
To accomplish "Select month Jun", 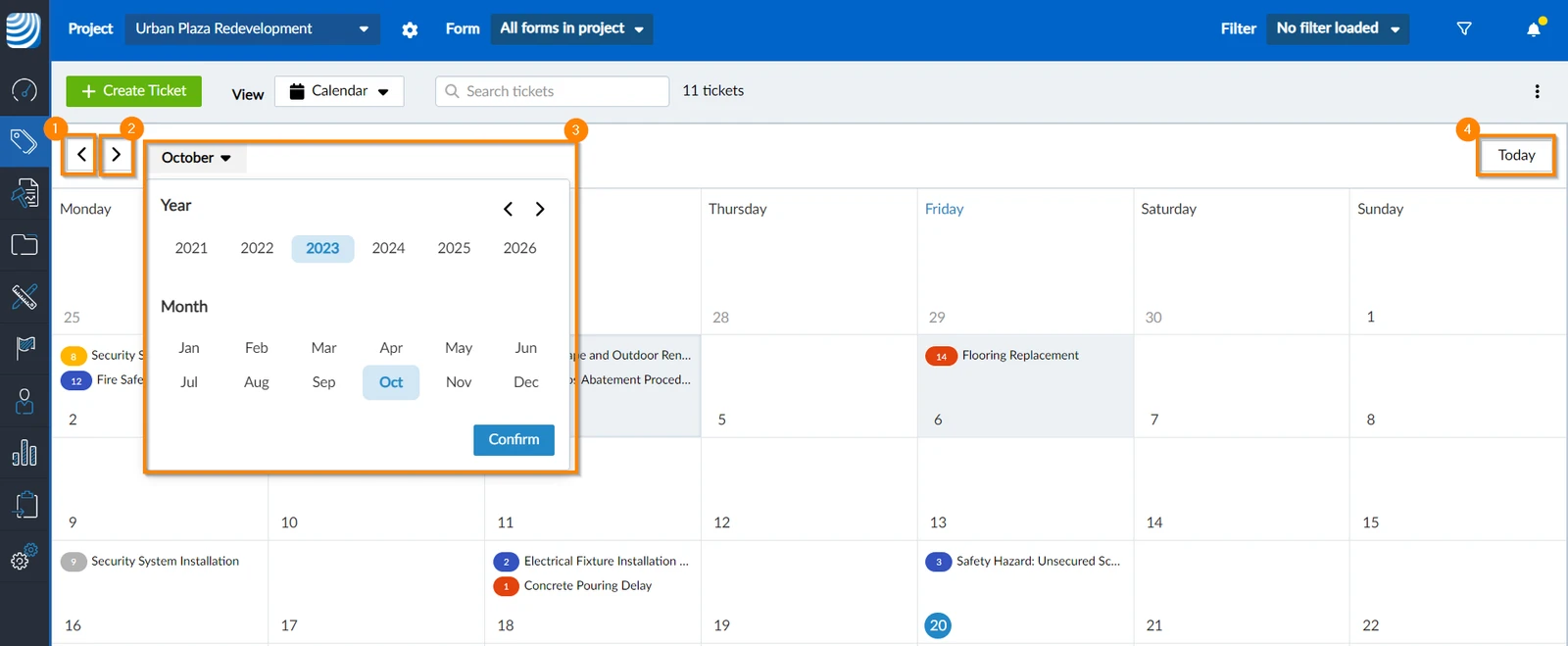I will pos(526,348).
